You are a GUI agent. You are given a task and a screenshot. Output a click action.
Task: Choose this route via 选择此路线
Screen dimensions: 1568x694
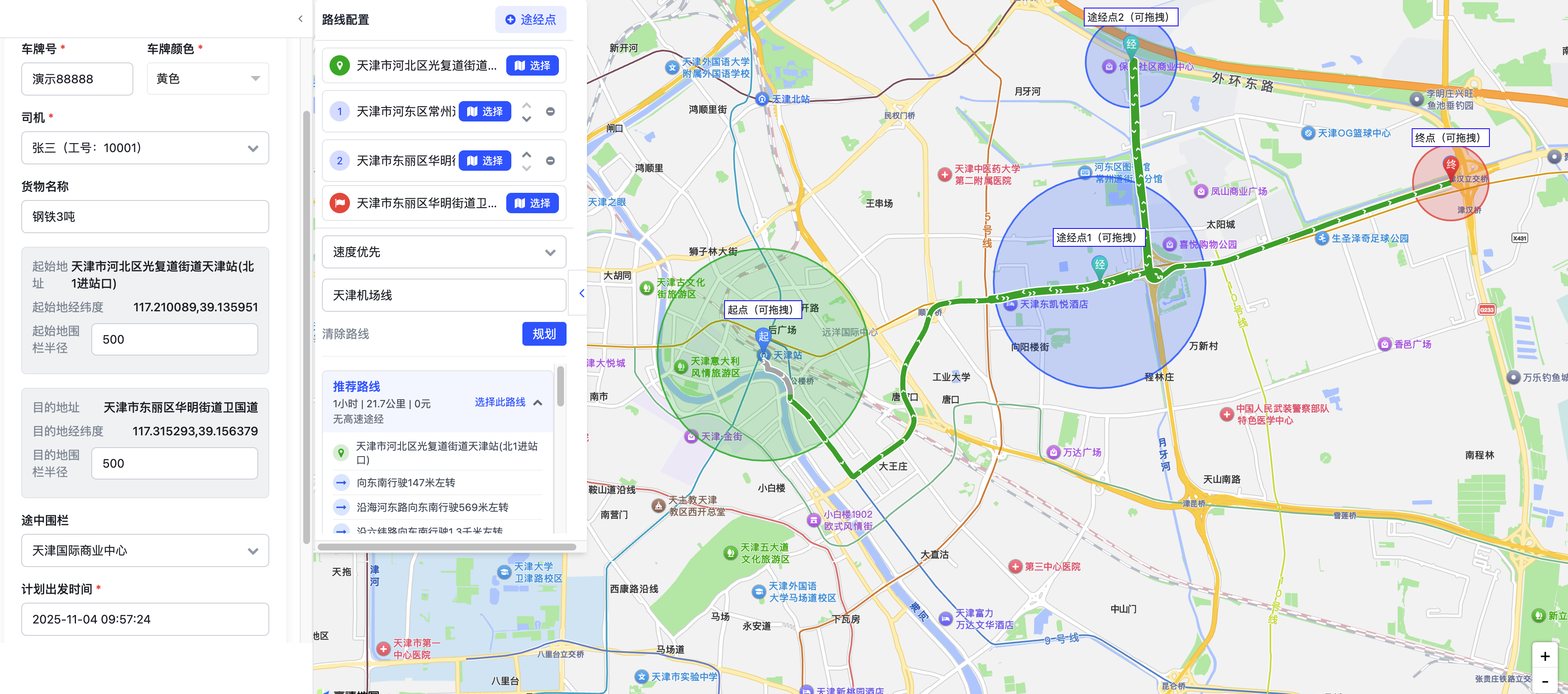point(500,402)
